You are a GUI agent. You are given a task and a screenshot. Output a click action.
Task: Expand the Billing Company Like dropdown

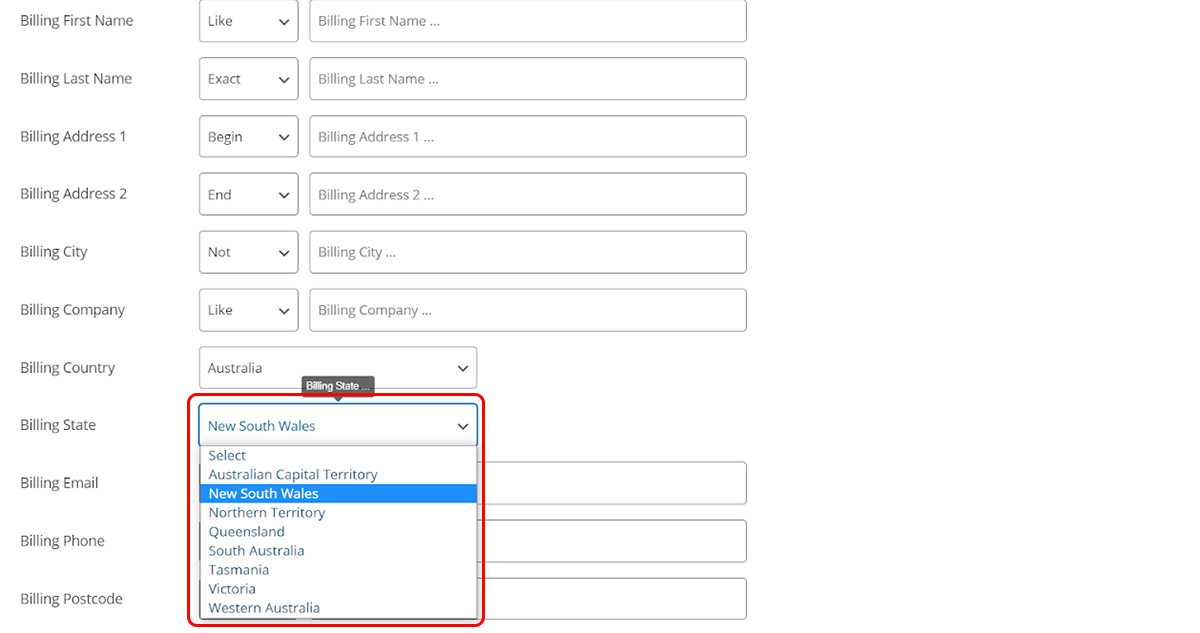[x=248, y=310]
